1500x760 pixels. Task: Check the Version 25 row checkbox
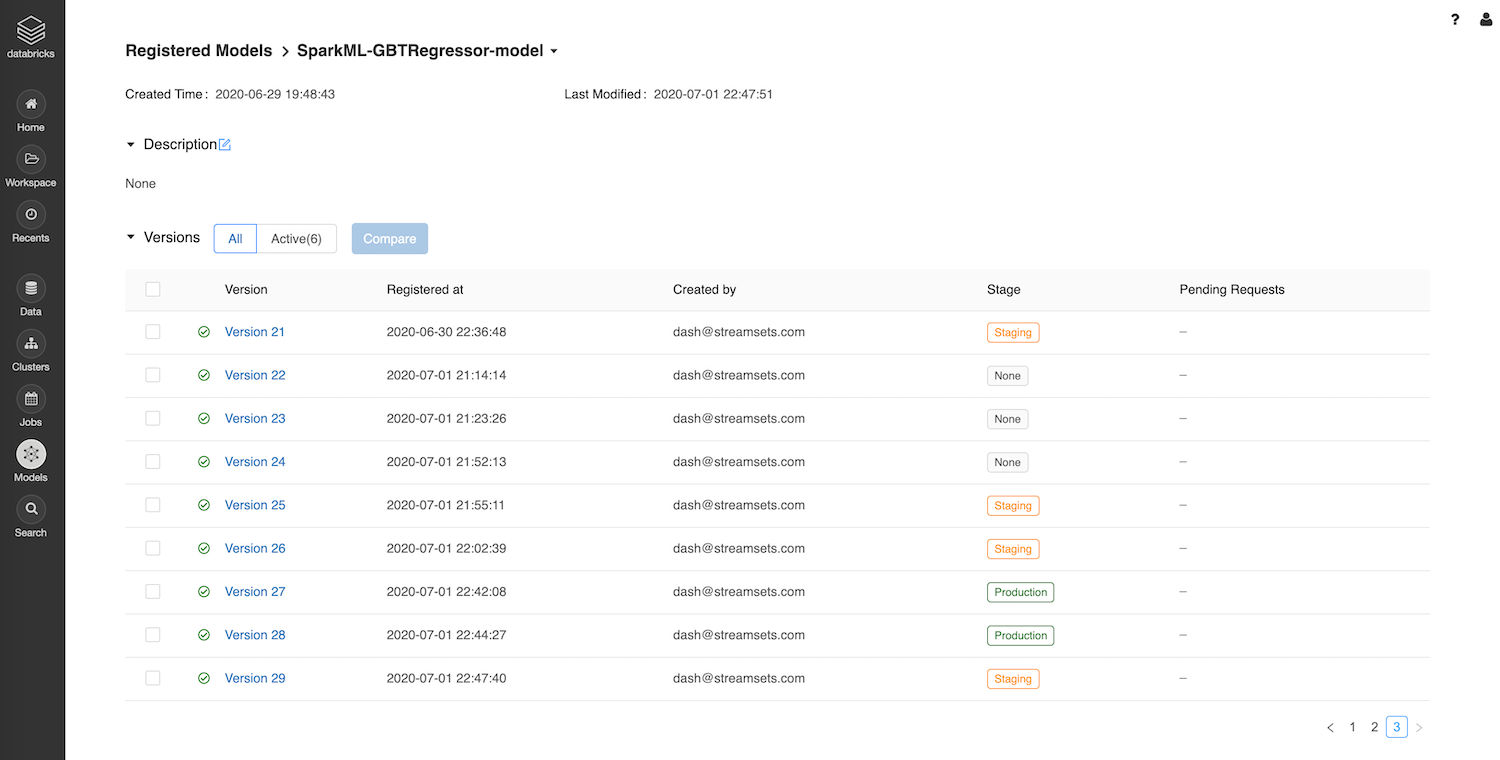point(153,505)
